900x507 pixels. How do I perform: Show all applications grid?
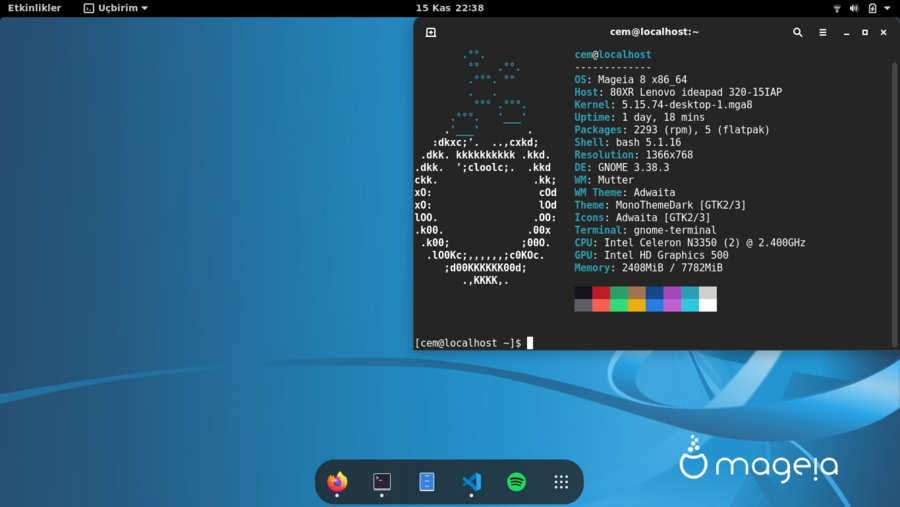[x=561, y=481]
